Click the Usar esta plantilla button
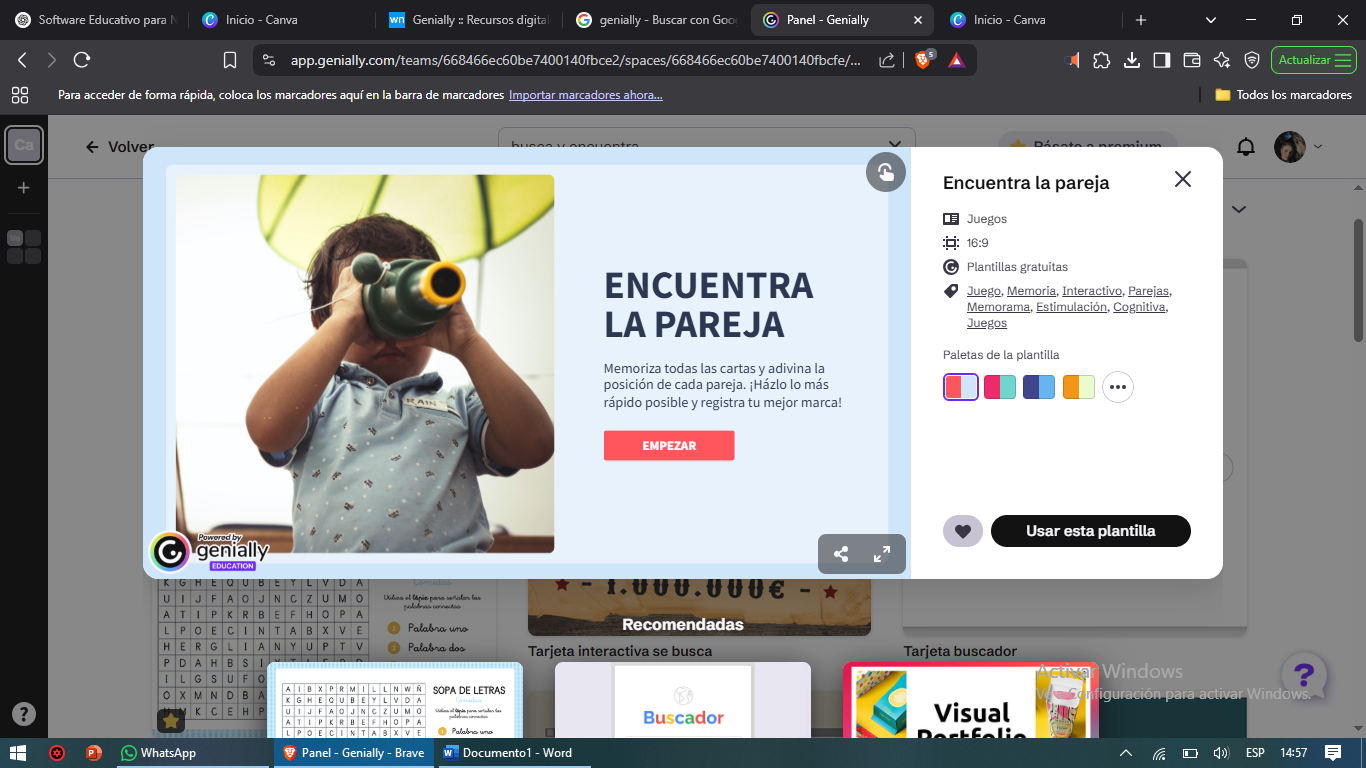Screen dimensions: 1366x768 tap(1090, 531)
